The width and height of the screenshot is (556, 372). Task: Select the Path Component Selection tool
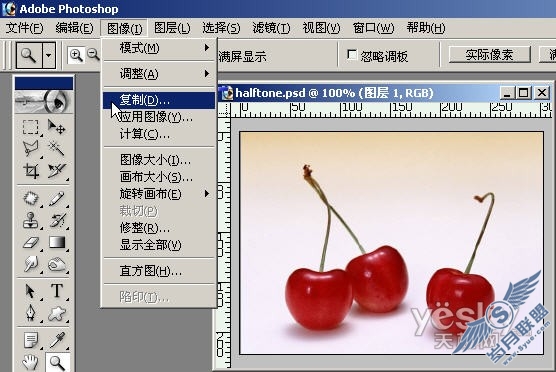(x=30, y=291)
